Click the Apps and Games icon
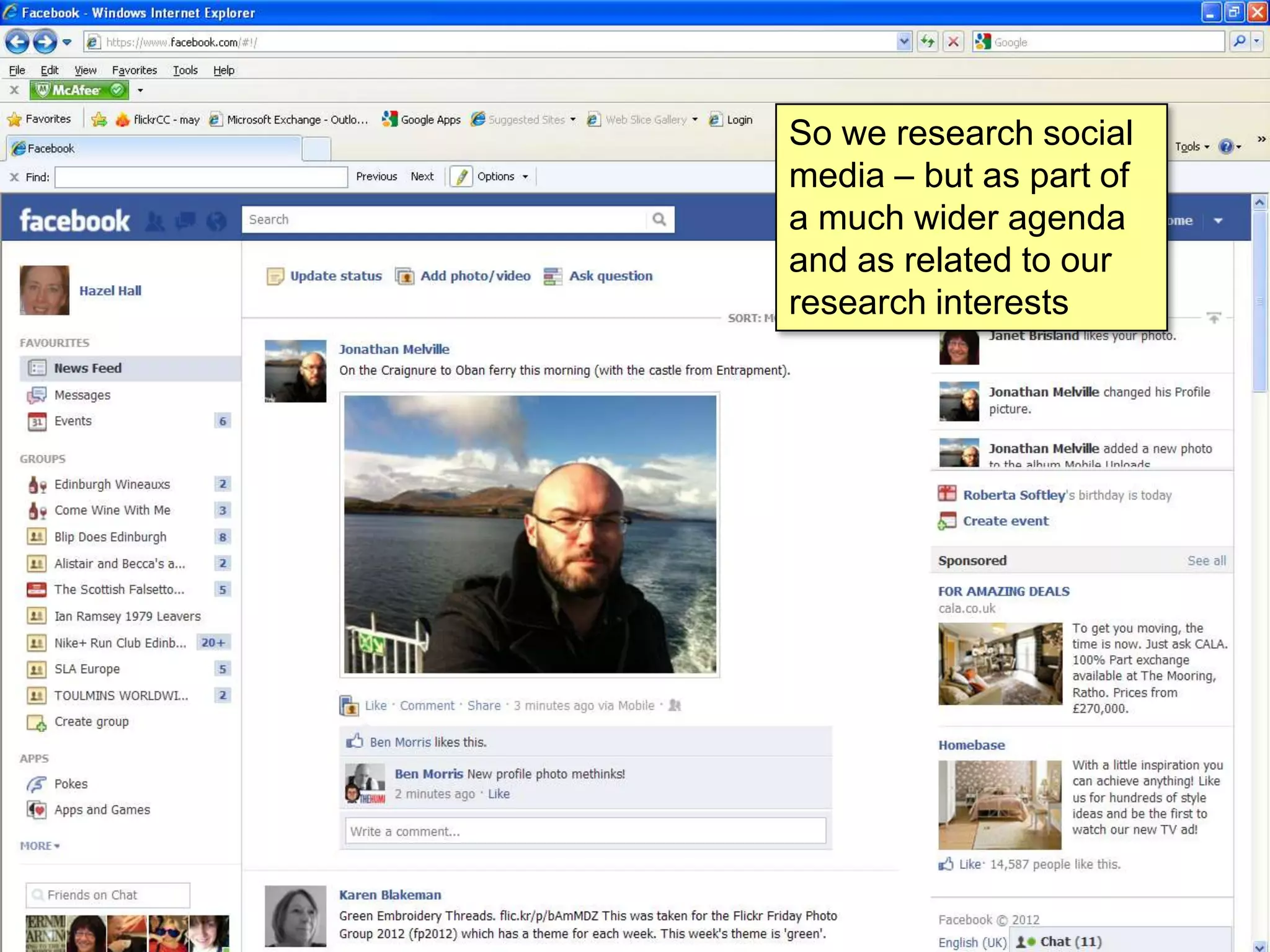 pos(37,810)
